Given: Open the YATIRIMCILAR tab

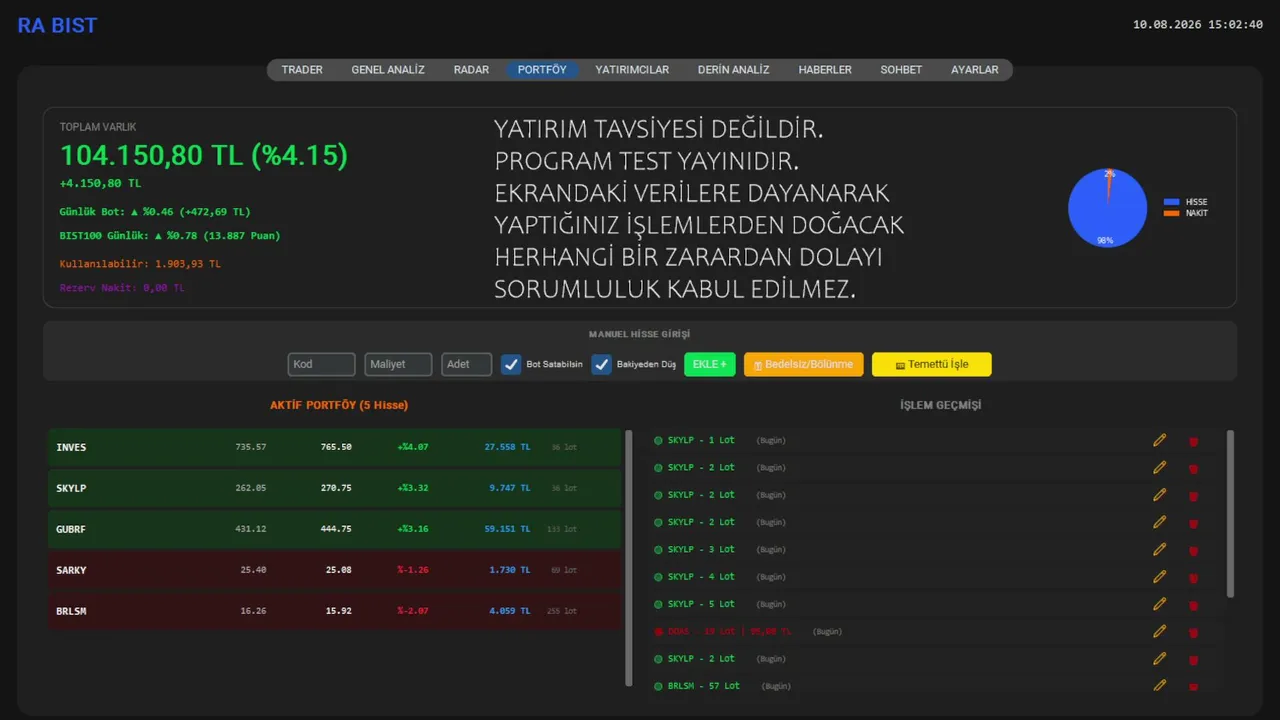Looking at the screenshot, I should pyautogui.click(x=632, y=70).
